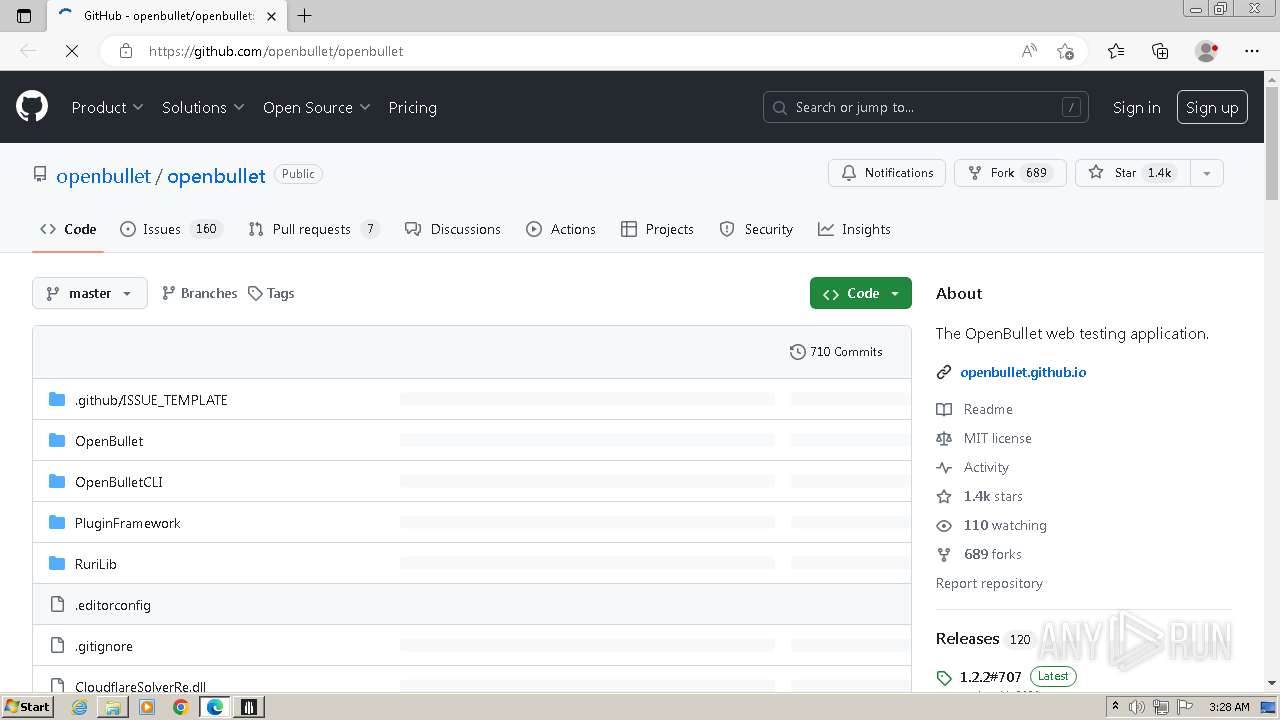This screenshot has width=1280, height=720.
Task: Launch Chrome from the taskbar
Action: click(181, 707)
